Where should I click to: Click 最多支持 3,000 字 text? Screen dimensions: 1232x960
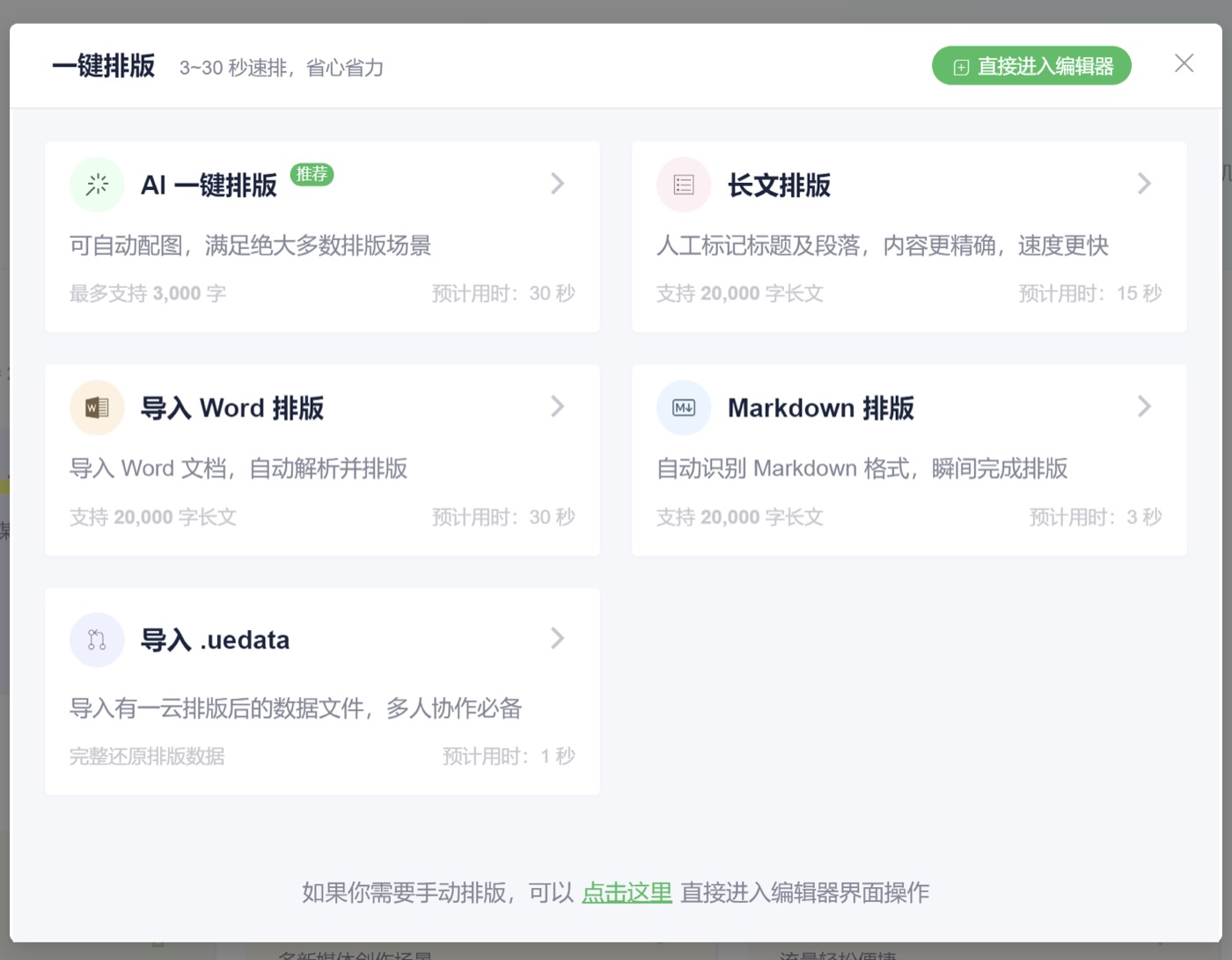[x=148, y=293]
